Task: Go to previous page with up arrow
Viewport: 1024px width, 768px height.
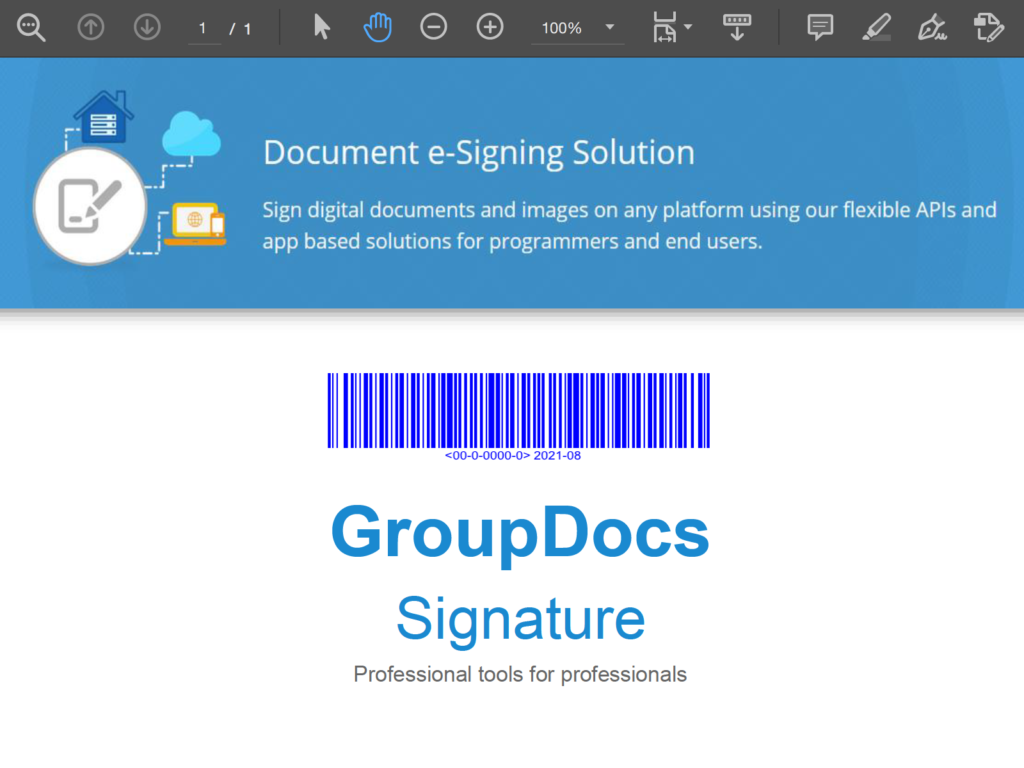Action: click(91, 28)
